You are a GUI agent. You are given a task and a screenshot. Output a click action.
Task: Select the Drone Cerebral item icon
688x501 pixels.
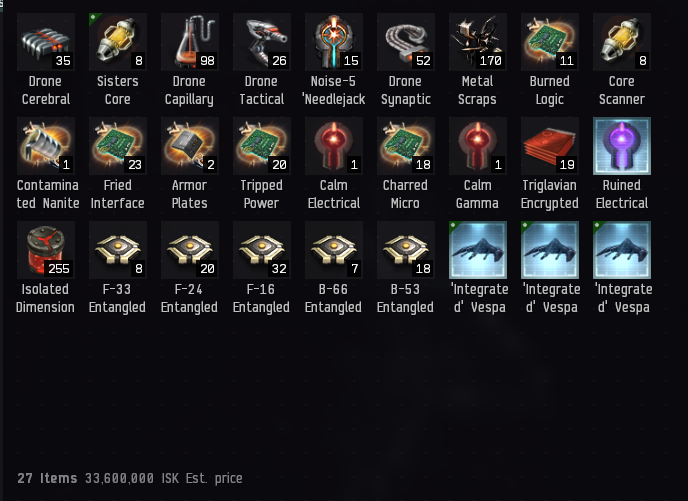coord(46,42)
